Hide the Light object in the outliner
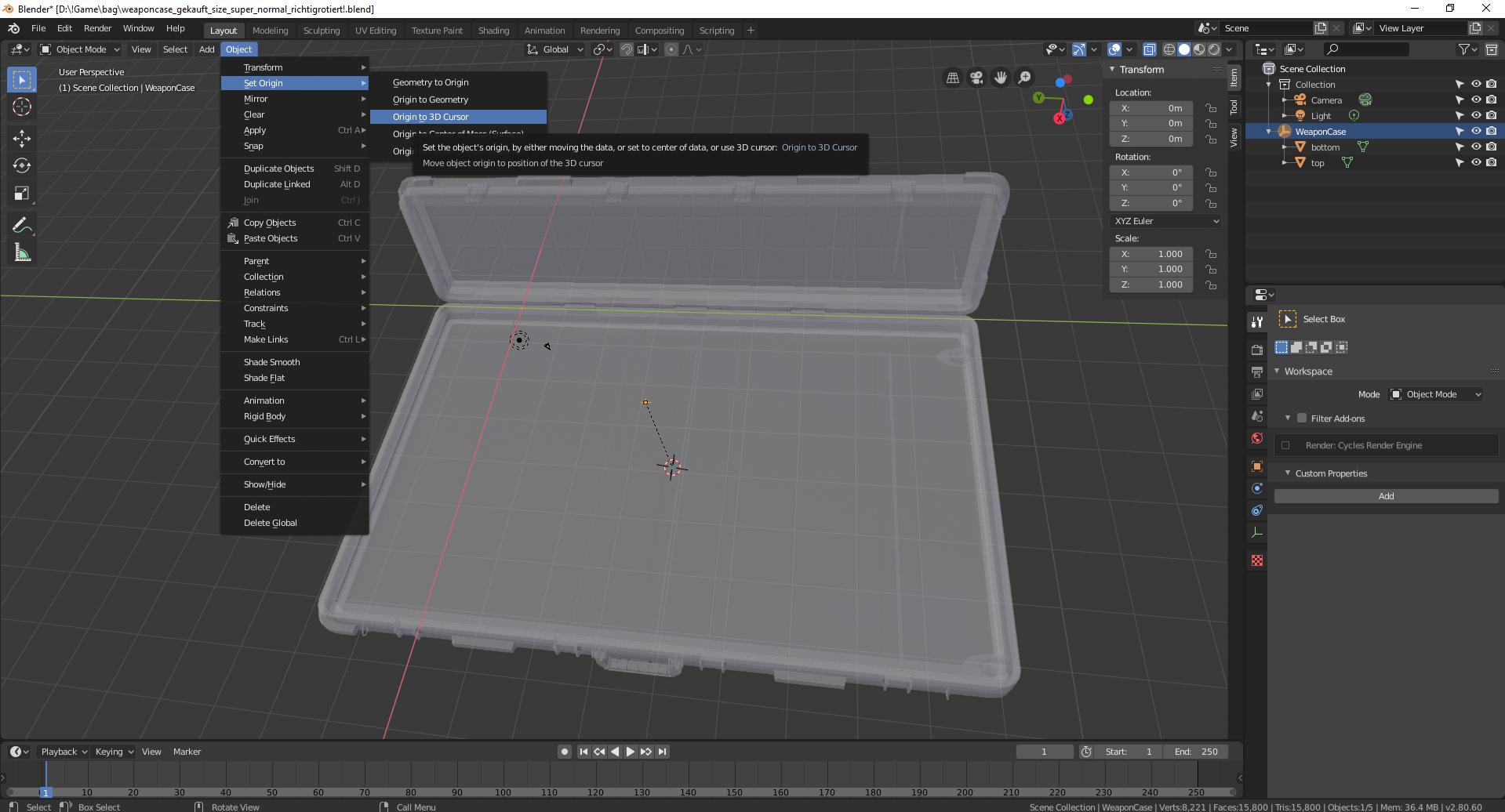The height and width of the screenshot is (812, 1505). [x=1477, y=115]
